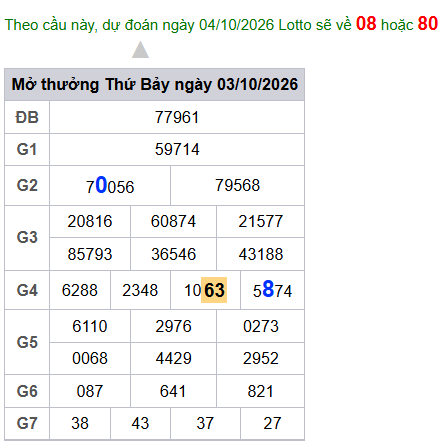Select G5 number 2976
The height and width of the screenshot is (446, 447).
point(173,326)
